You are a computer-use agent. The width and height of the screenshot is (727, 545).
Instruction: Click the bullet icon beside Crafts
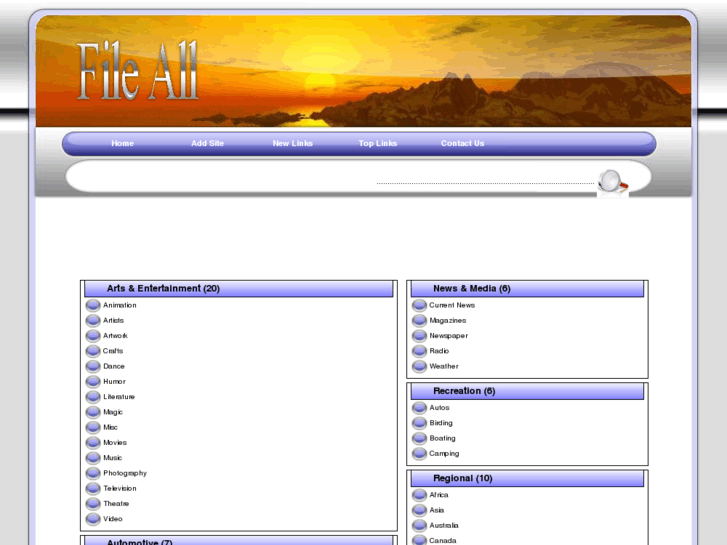(93, 351)
